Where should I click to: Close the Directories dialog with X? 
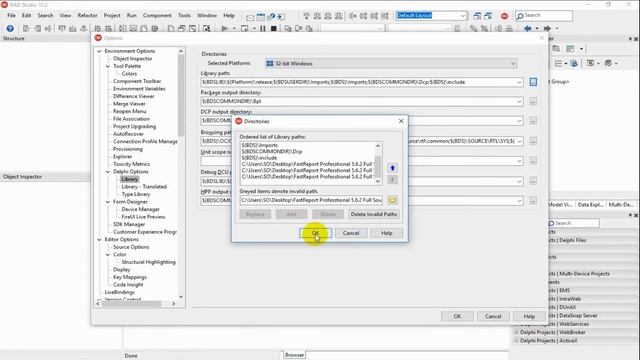click(x=401, y=121)
